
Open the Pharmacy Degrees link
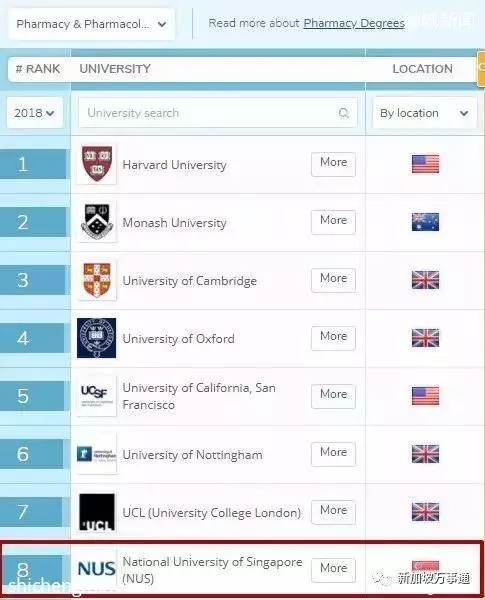coord(354,23)
